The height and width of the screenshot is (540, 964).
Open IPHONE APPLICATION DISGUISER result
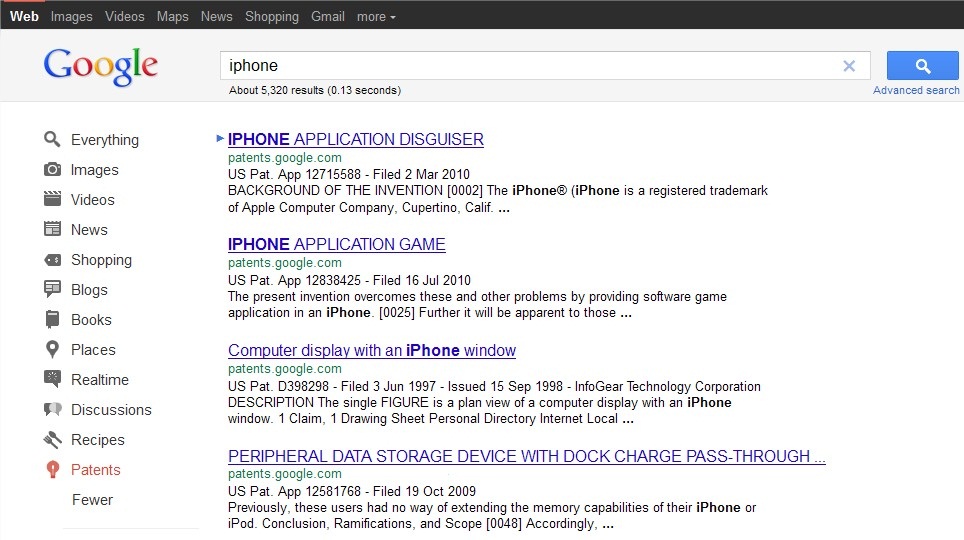coord(355,140)
